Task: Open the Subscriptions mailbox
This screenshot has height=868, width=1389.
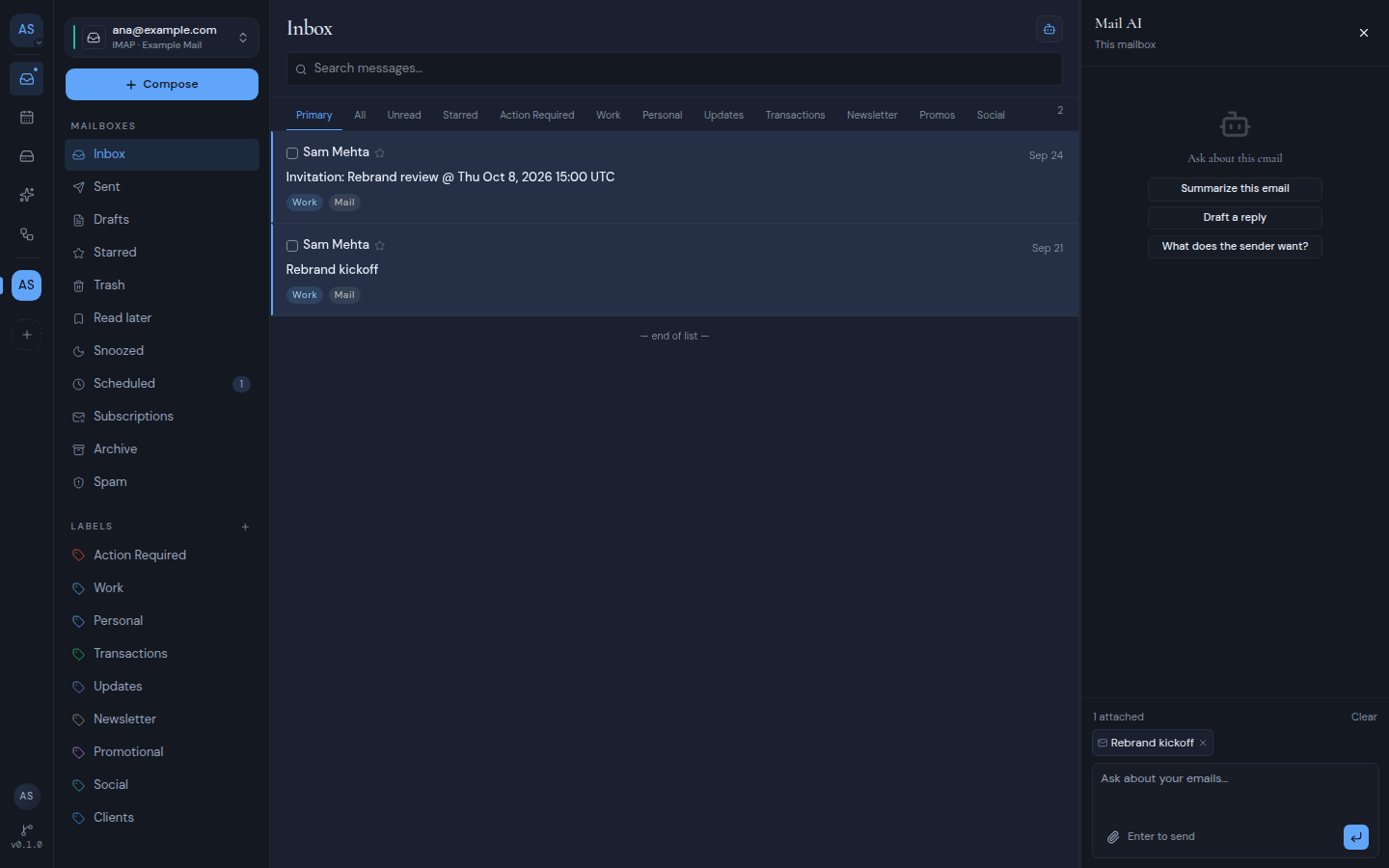Action: pos(162,417)
